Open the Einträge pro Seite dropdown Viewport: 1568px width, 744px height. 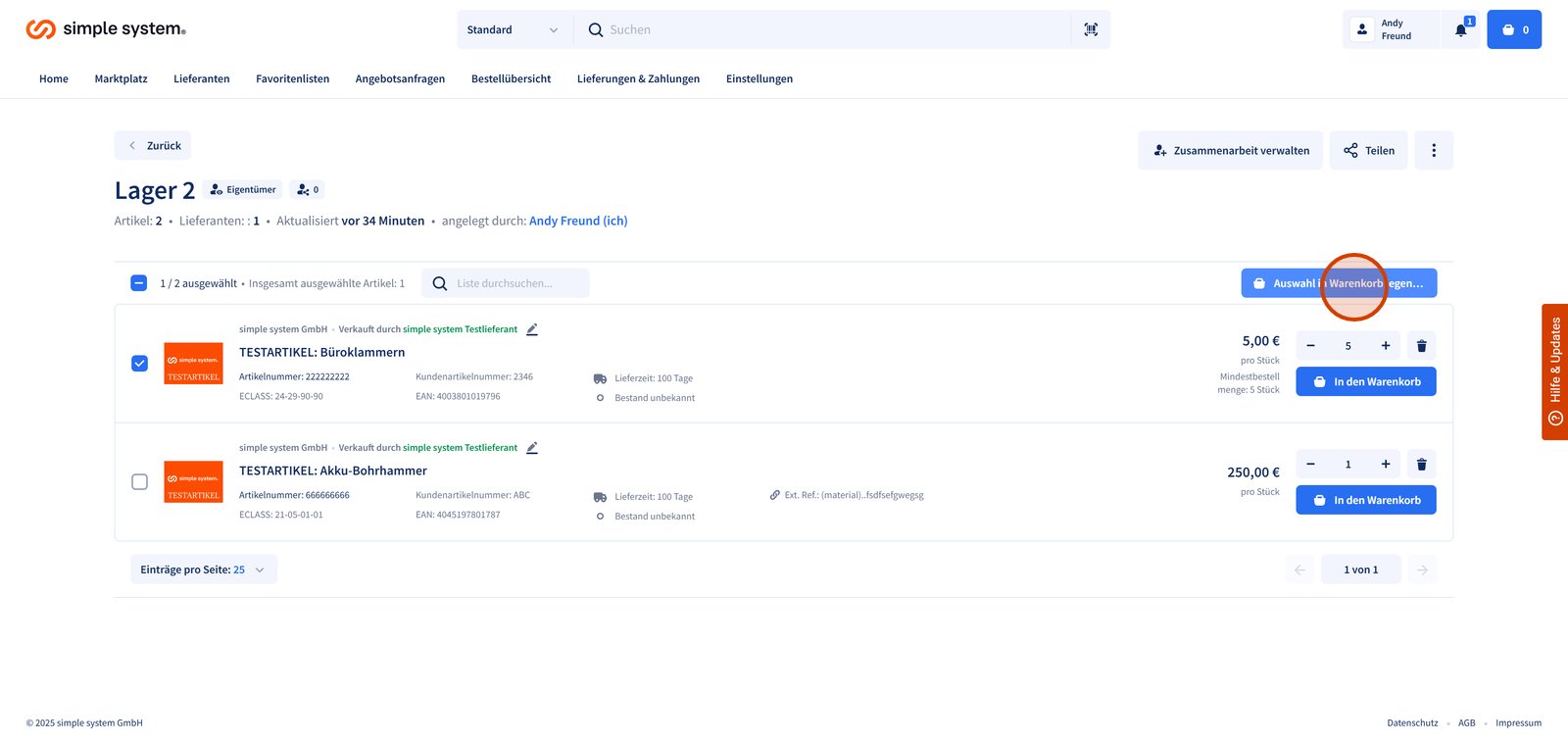pyautogui.click(x=204, y=570)
